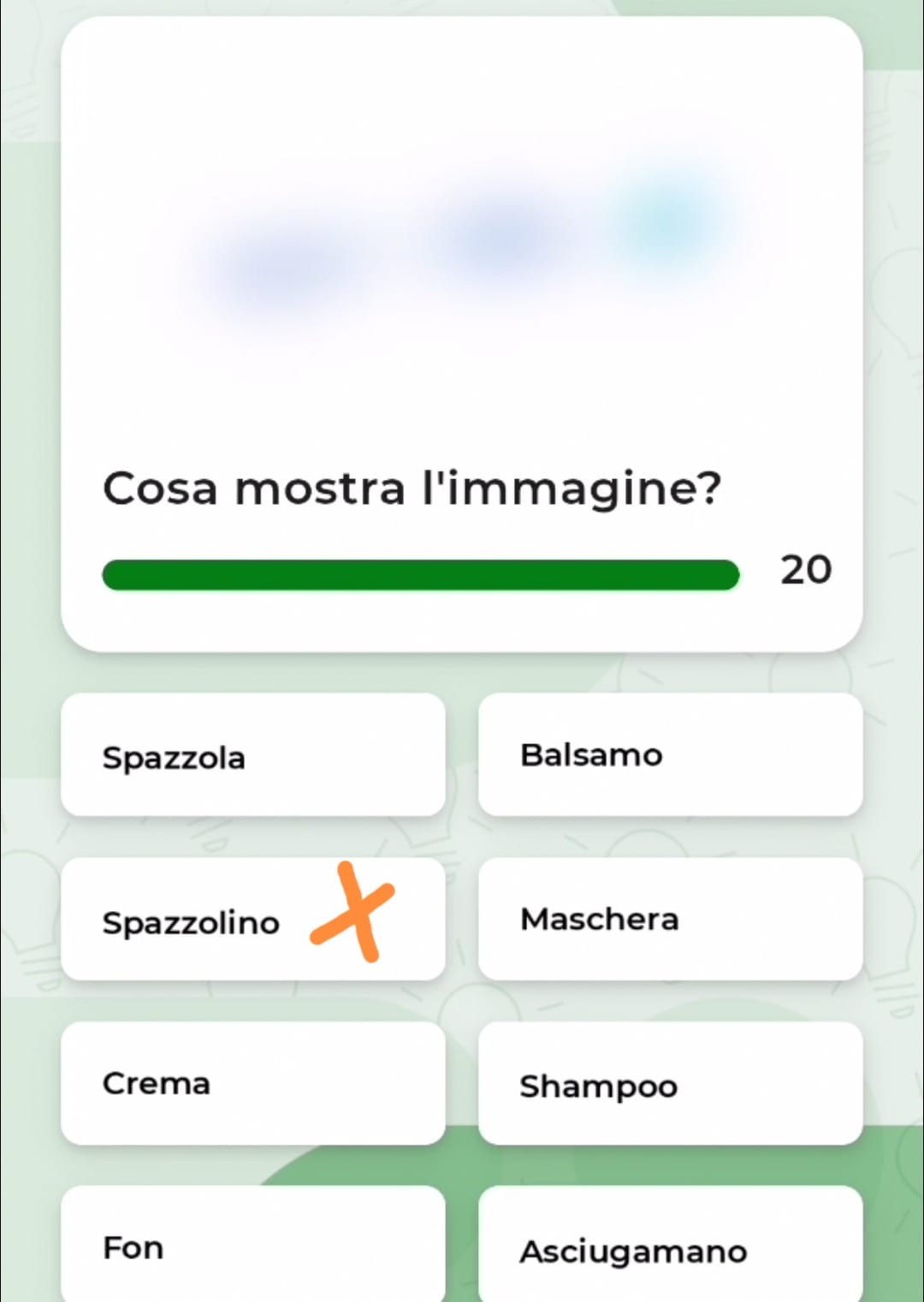Click the orange X mark on Spazzolino
This screenshot has height=1302, width=924.
coord(353,913)
